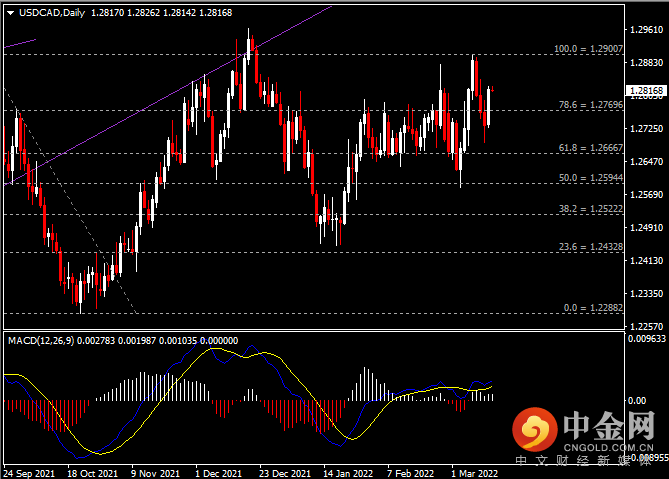Viewport: 669px width, 479px height.
Task: Click the 1.28830 price axis value
Action: (x=646, y=63)
